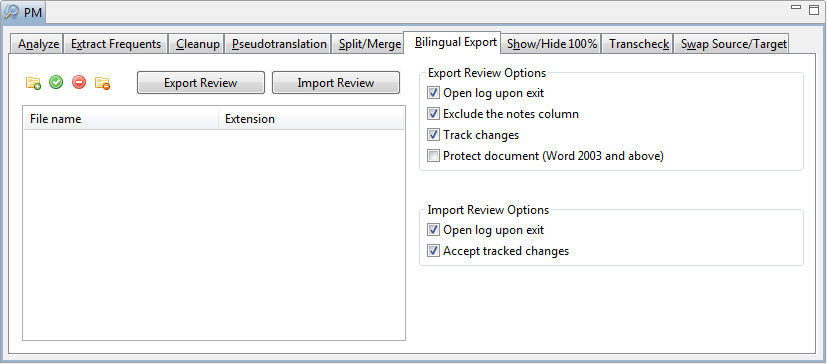This screenshot has height=364, width=827.
Task: Maximize the PM view panel
Action: click(814, 9)
